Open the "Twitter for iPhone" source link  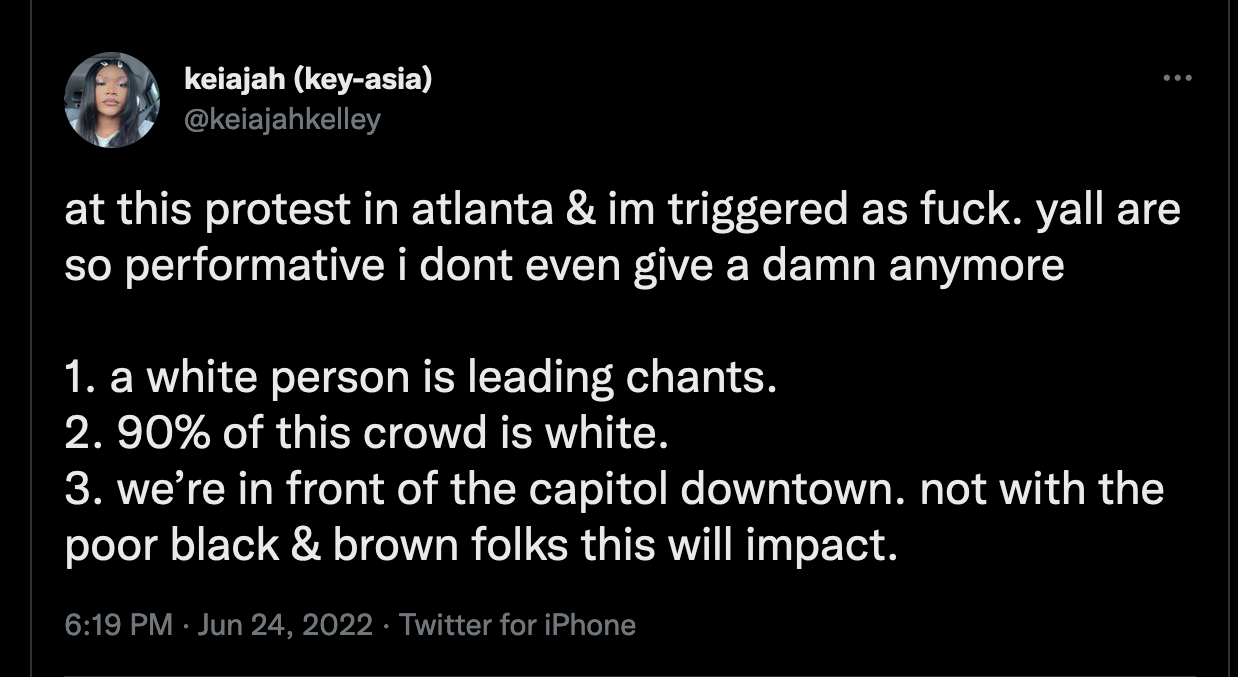[x=517, y=626]
